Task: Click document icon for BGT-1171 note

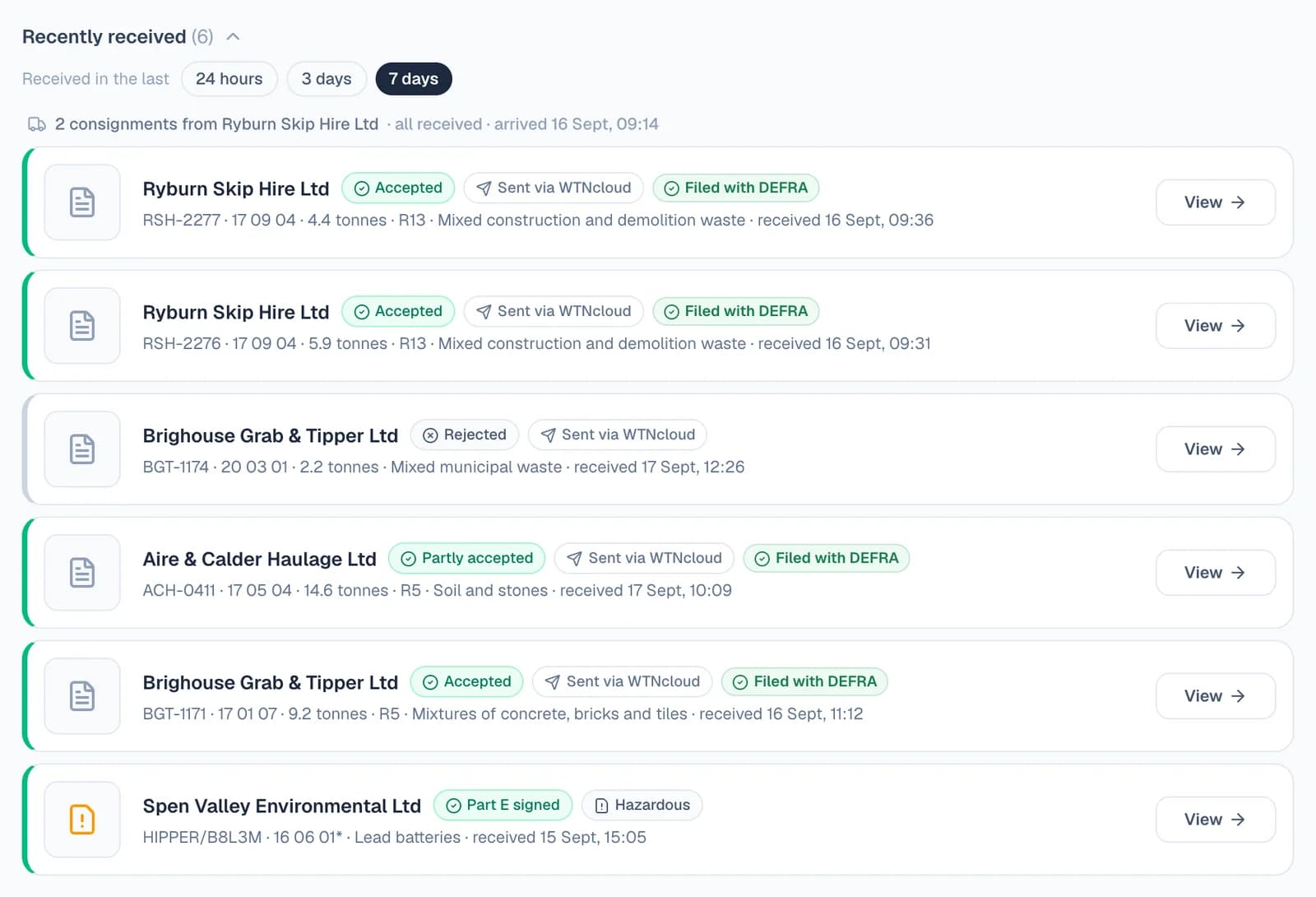Action: coord(82,696)
